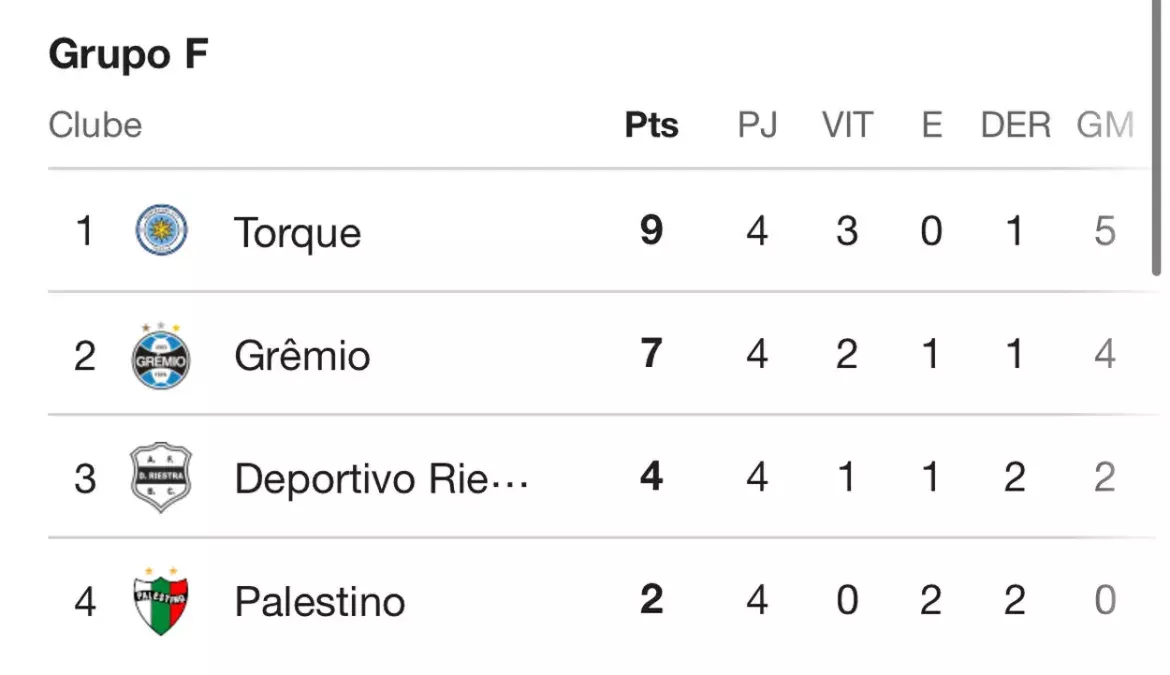Select the PJ column header
The width and height of the screenshot is (1170, 675).
click(x=757, y=125)
